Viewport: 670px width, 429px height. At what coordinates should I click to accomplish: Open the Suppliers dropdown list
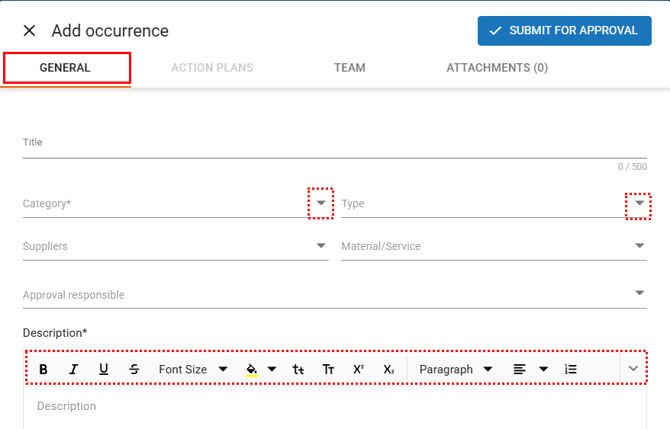point(321,246)
